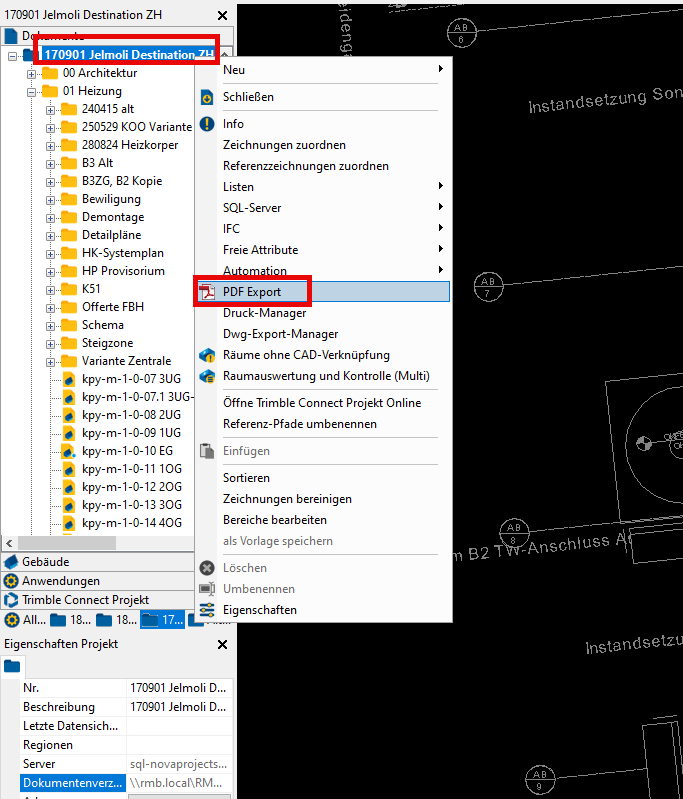Select the Detailpläne folder
The image size is (683, 799).
pos(112,235)
